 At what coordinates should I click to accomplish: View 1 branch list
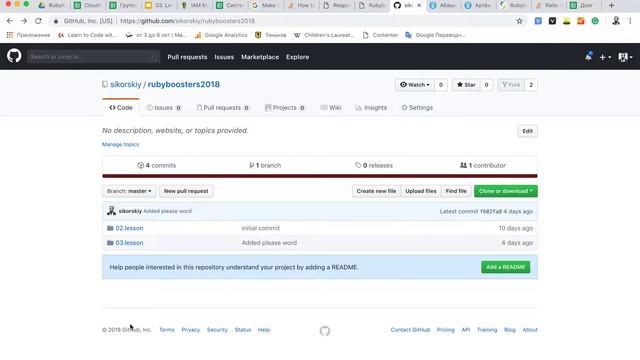pos(265,165)
